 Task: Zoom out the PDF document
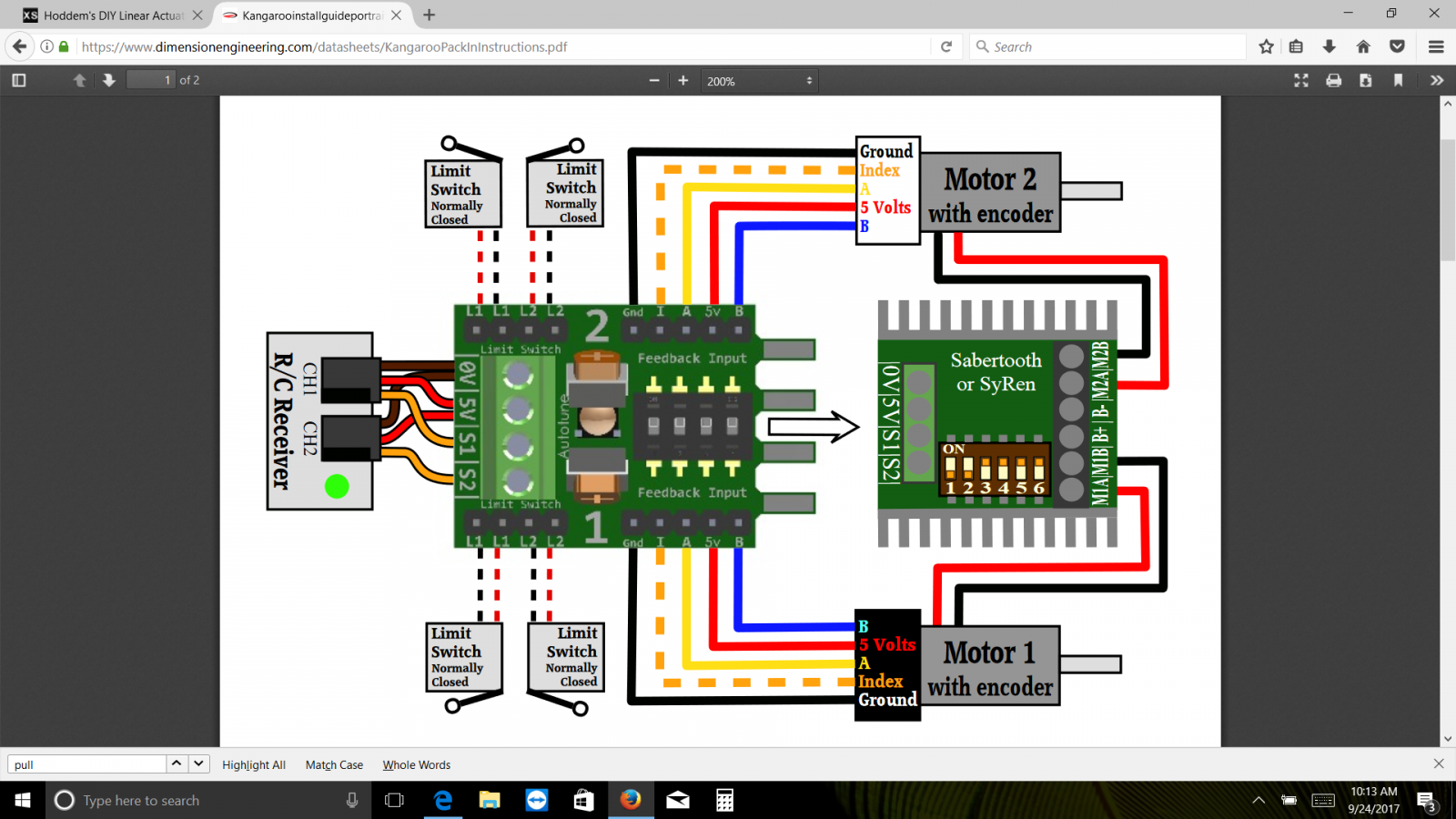pos(653,80)
